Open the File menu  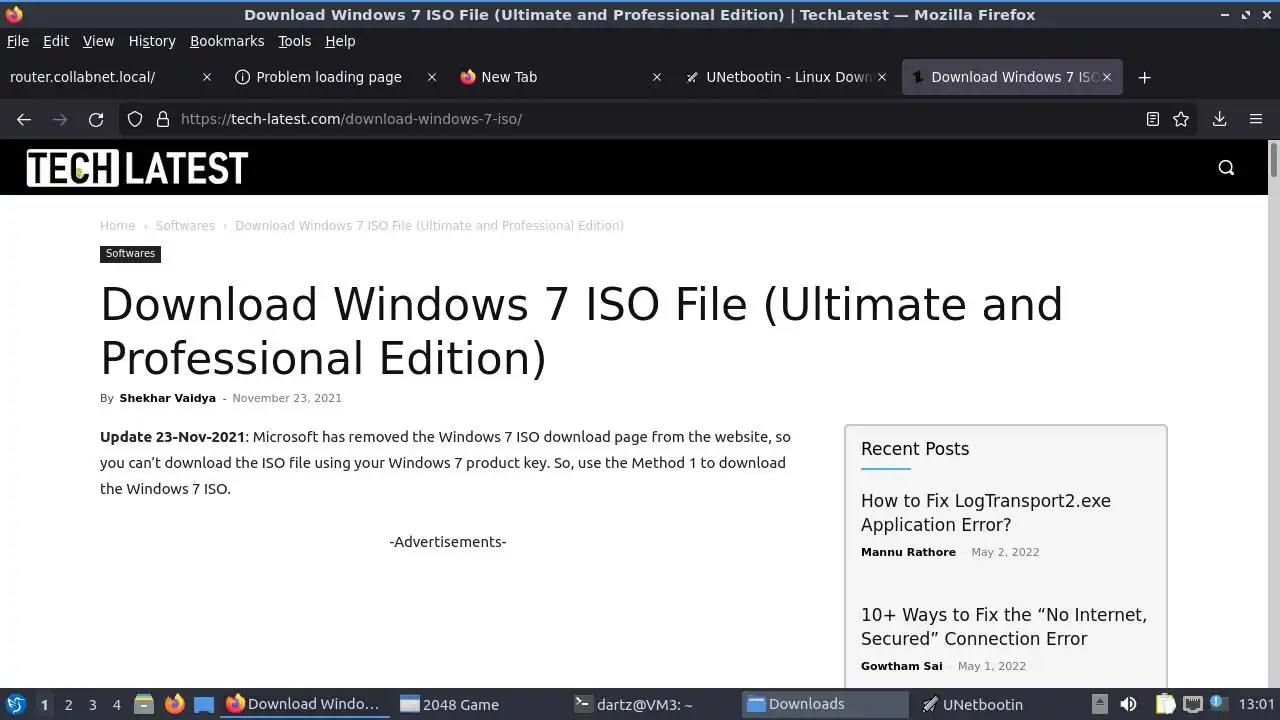pos(18,41)
